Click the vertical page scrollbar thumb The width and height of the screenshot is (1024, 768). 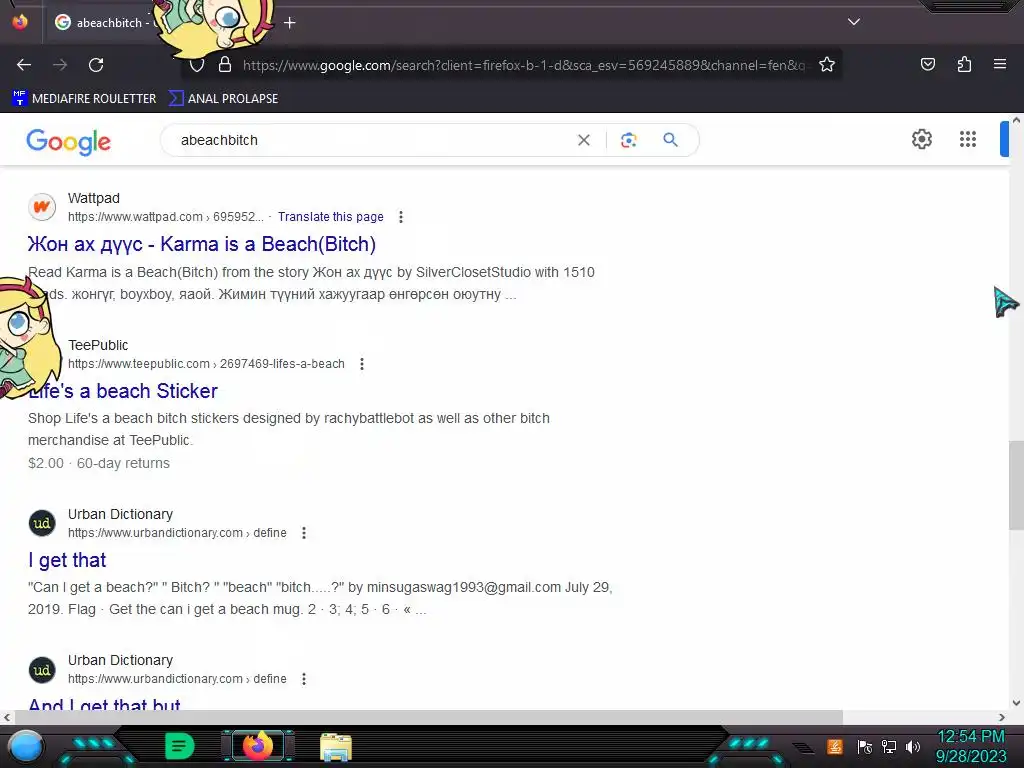pos(1016,485)
